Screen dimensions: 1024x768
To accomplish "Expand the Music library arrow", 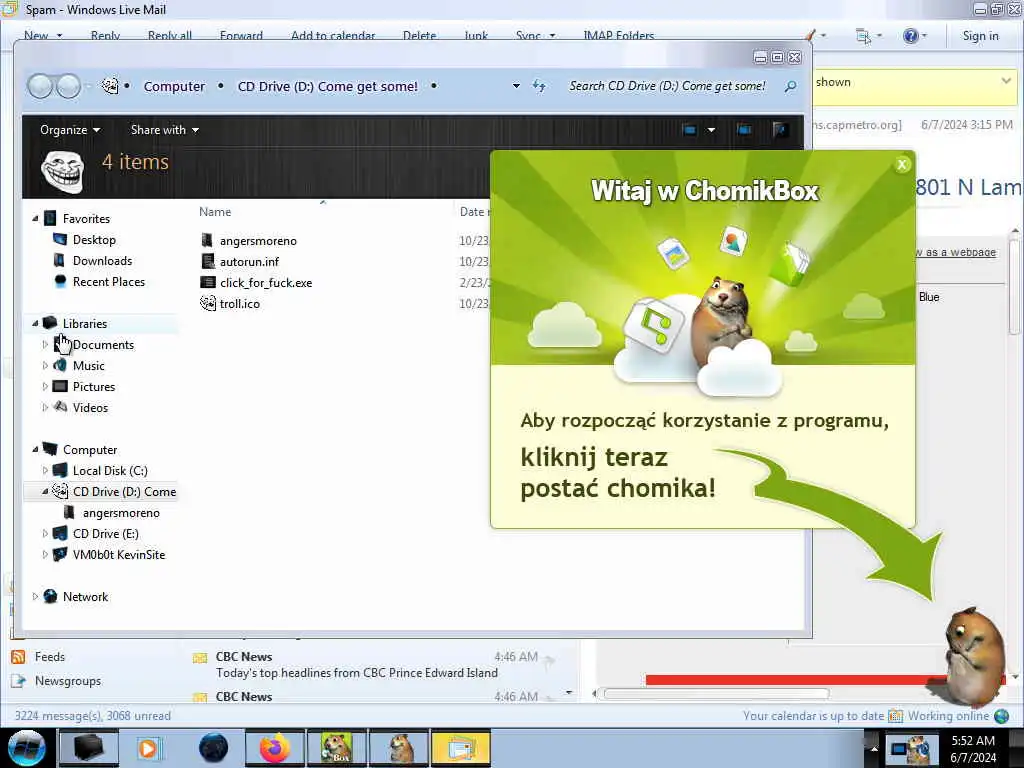I will [x=45, y=365].
